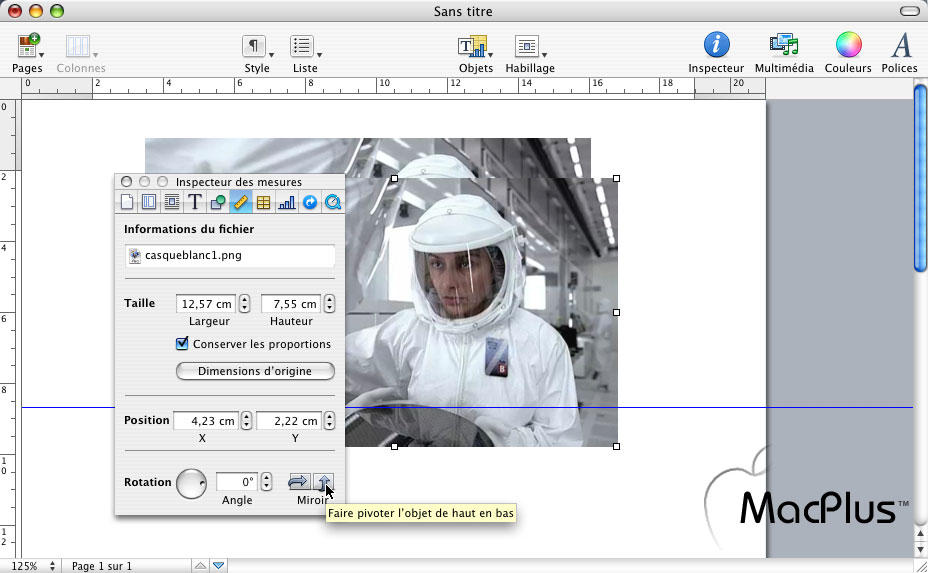
Task: Adjust the Largeur stepper arrows
Action: pos(244,304)
